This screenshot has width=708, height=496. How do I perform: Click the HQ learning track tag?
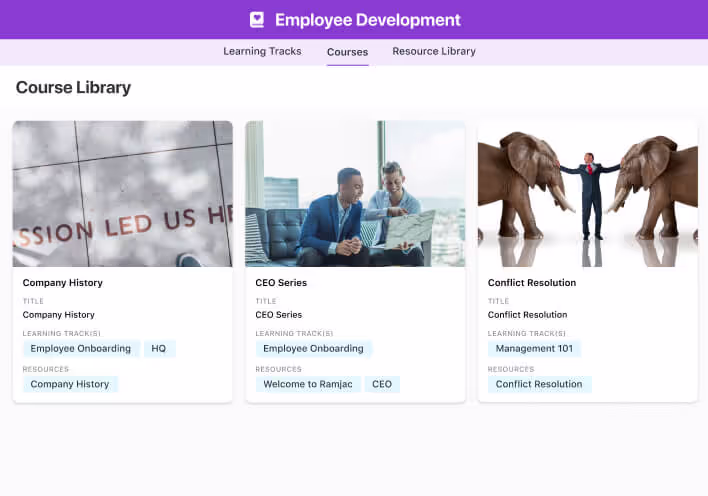pyautogui.click(x=159, y=349)
